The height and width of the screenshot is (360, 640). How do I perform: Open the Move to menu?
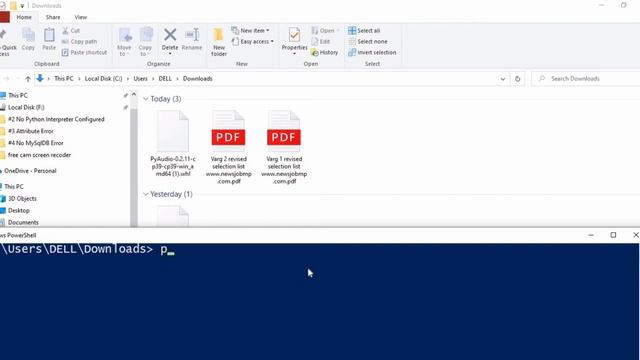coord(124,42)
